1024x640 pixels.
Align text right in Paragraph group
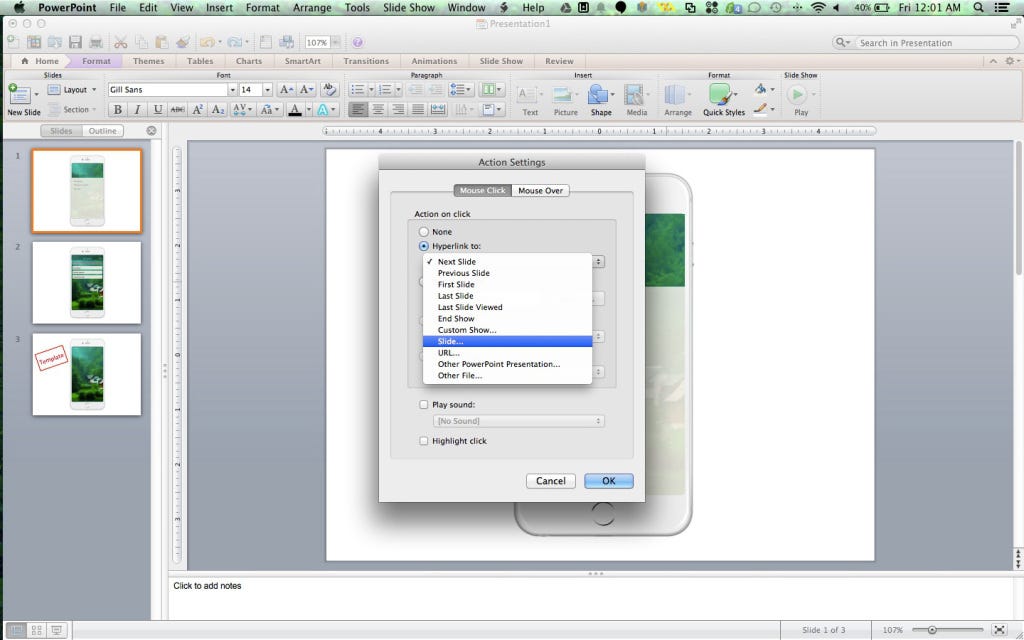pyautogui.click(x=398, y=110)
